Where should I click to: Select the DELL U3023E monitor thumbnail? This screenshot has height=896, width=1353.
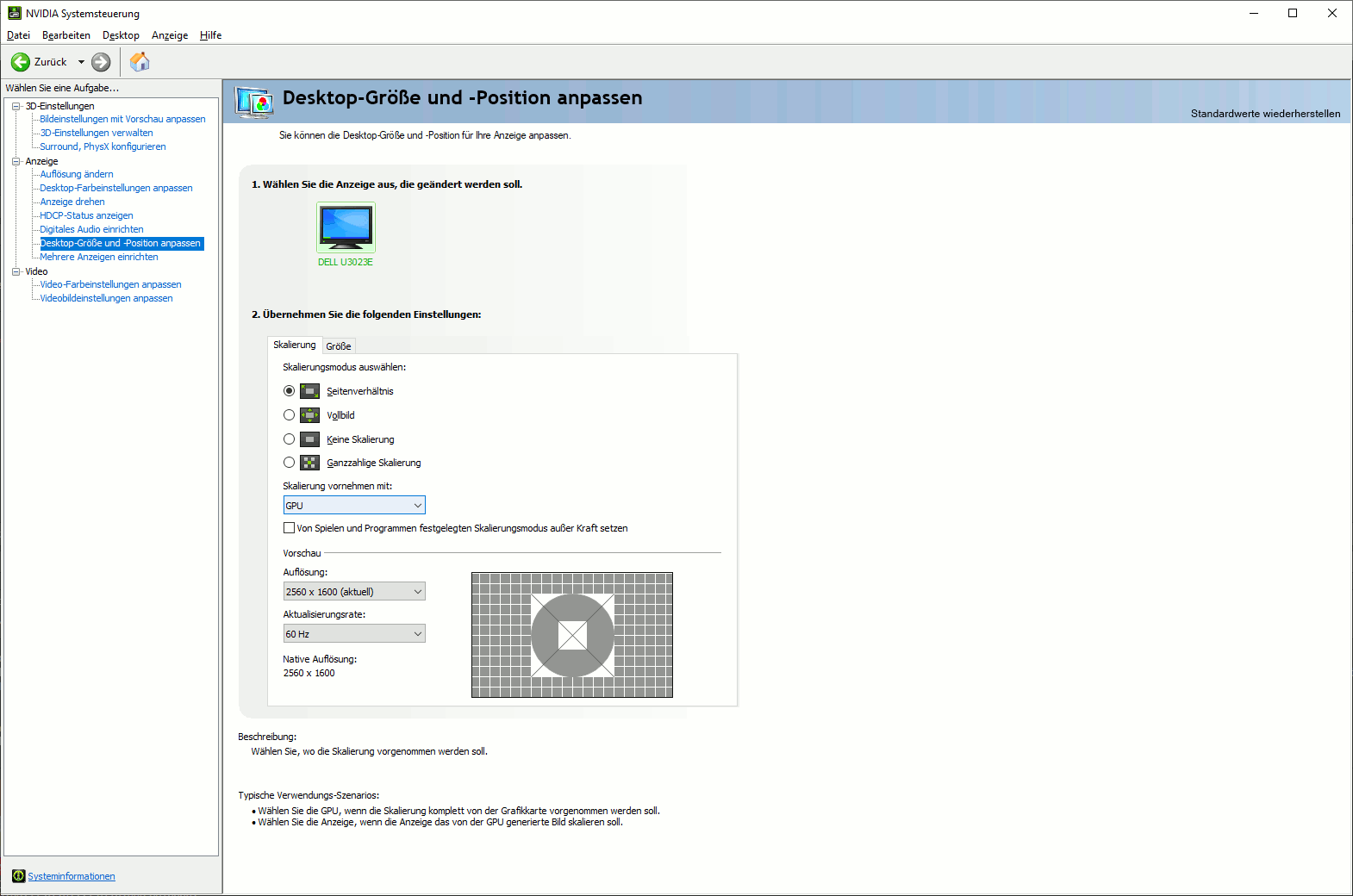[x=346, y=227]
